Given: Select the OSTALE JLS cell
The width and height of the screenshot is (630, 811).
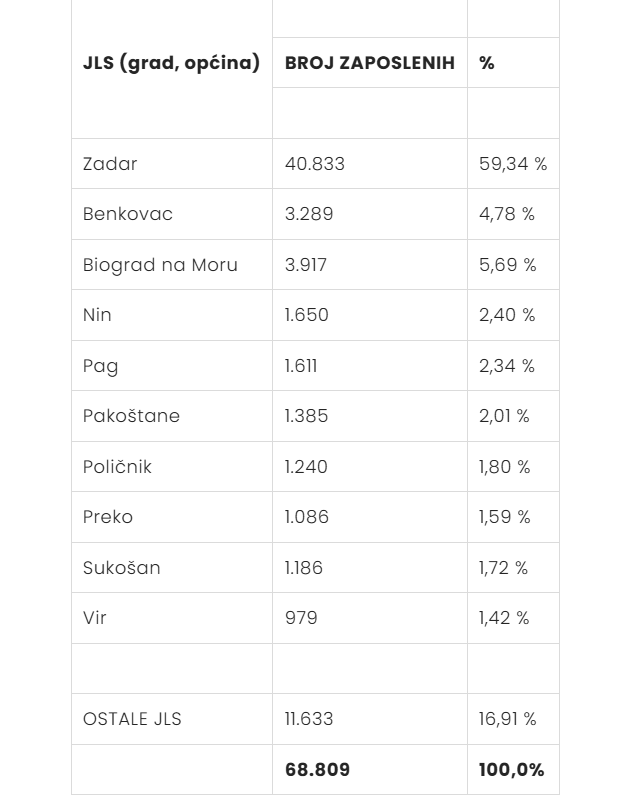Looking at the screenshot, I should click(132, 719).
